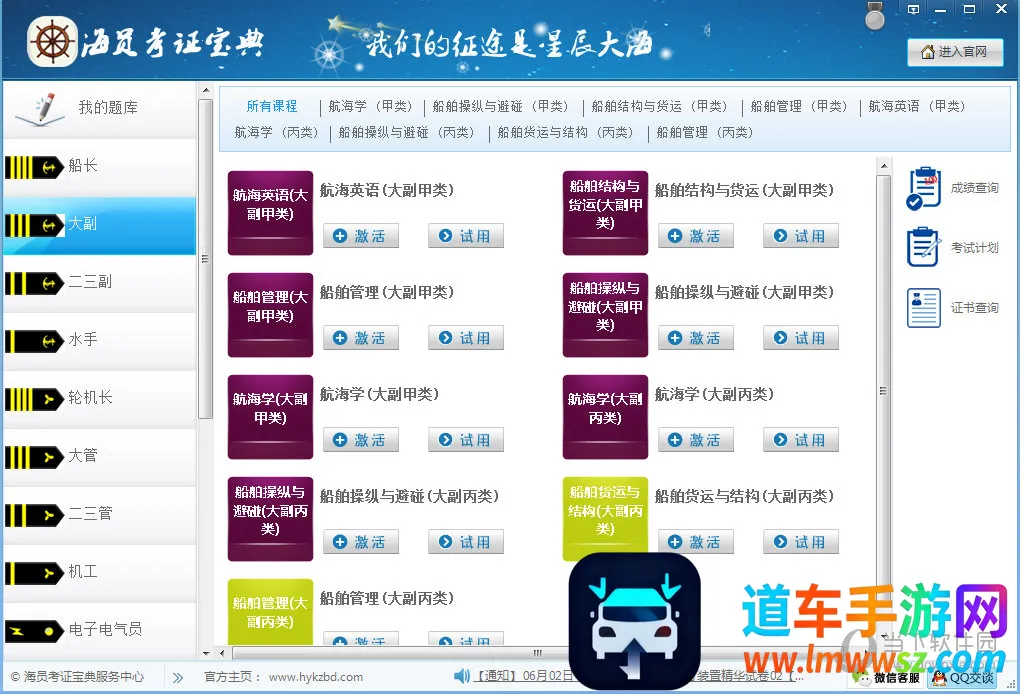This screenshot has width=1020, height=694.
Task: Click 试用 for 航海学(大副丙类)
Action: [x=801, y=440]
